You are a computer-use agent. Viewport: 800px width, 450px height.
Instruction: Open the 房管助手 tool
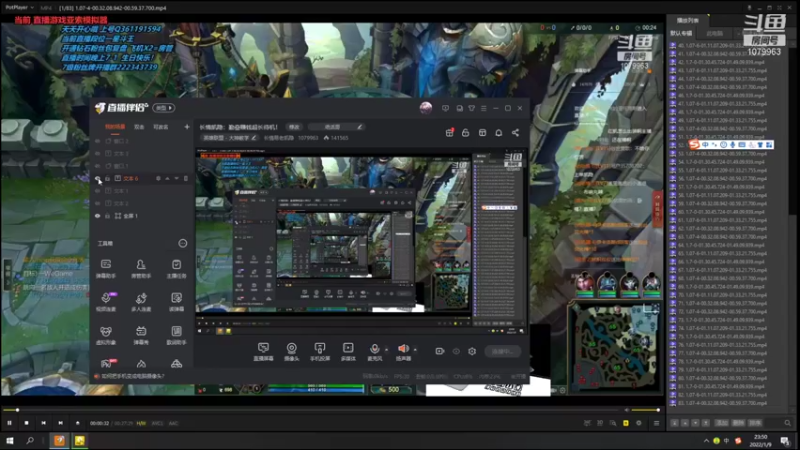point(141,268)
